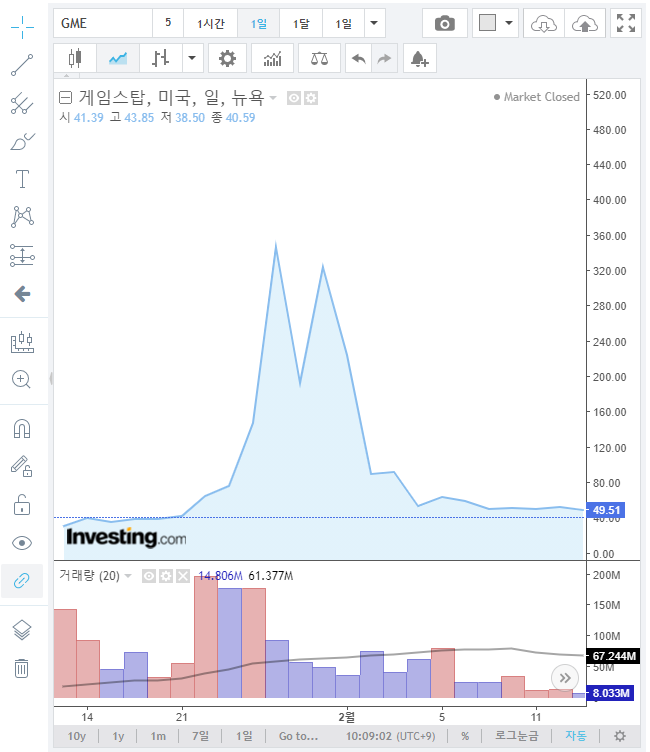Screen dimensions: 650x752
Task: Jump to latest bar double-arrow button
Action: 565,678
